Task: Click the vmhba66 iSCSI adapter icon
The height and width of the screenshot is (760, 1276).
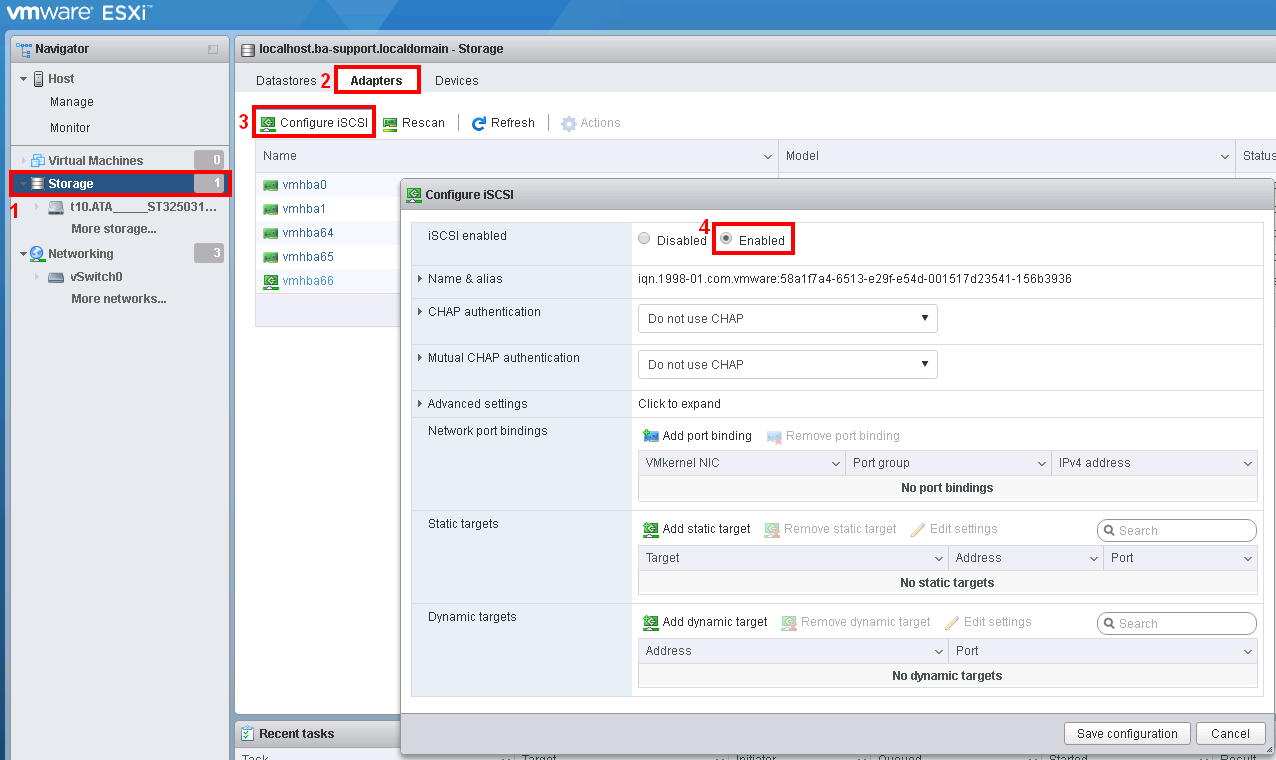Action: 270,282
